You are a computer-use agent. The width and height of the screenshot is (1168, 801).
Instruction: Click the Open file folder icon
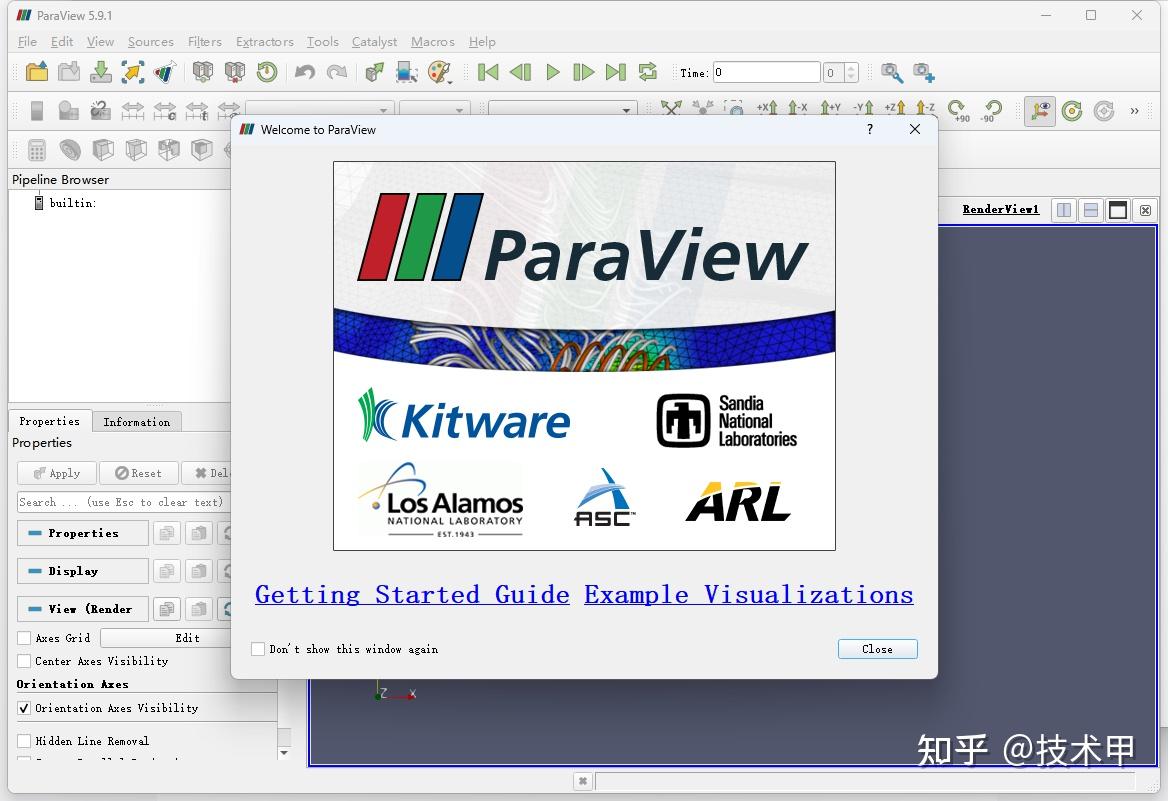click(36, 72)
